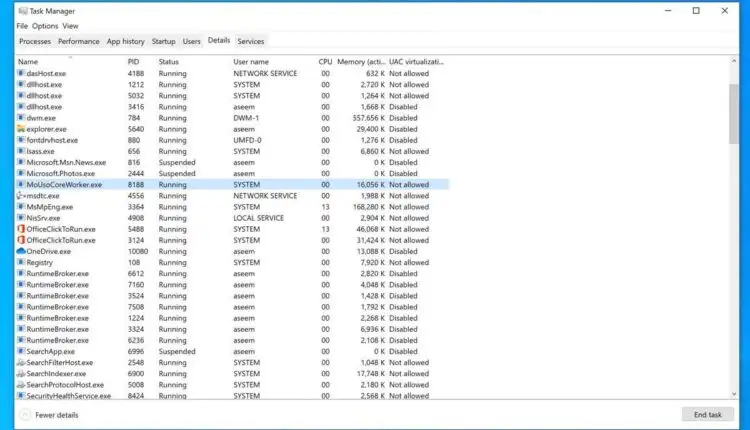Screen dimensions: 750x430
Task: Select RuntimeBroker.exe with PID 7508
Action: pyautogui.click(x=232, y=307)
